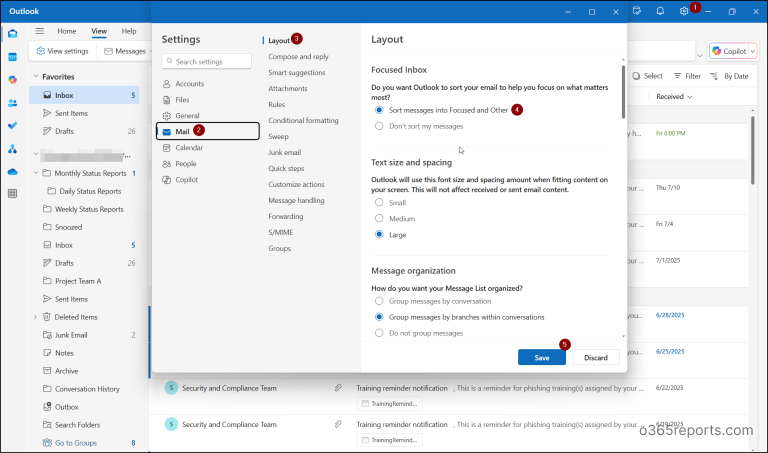768x453 pixels.
Task: Open the OneDrive cloud icon
Action: pyautogui.click(x=13, y=171)
